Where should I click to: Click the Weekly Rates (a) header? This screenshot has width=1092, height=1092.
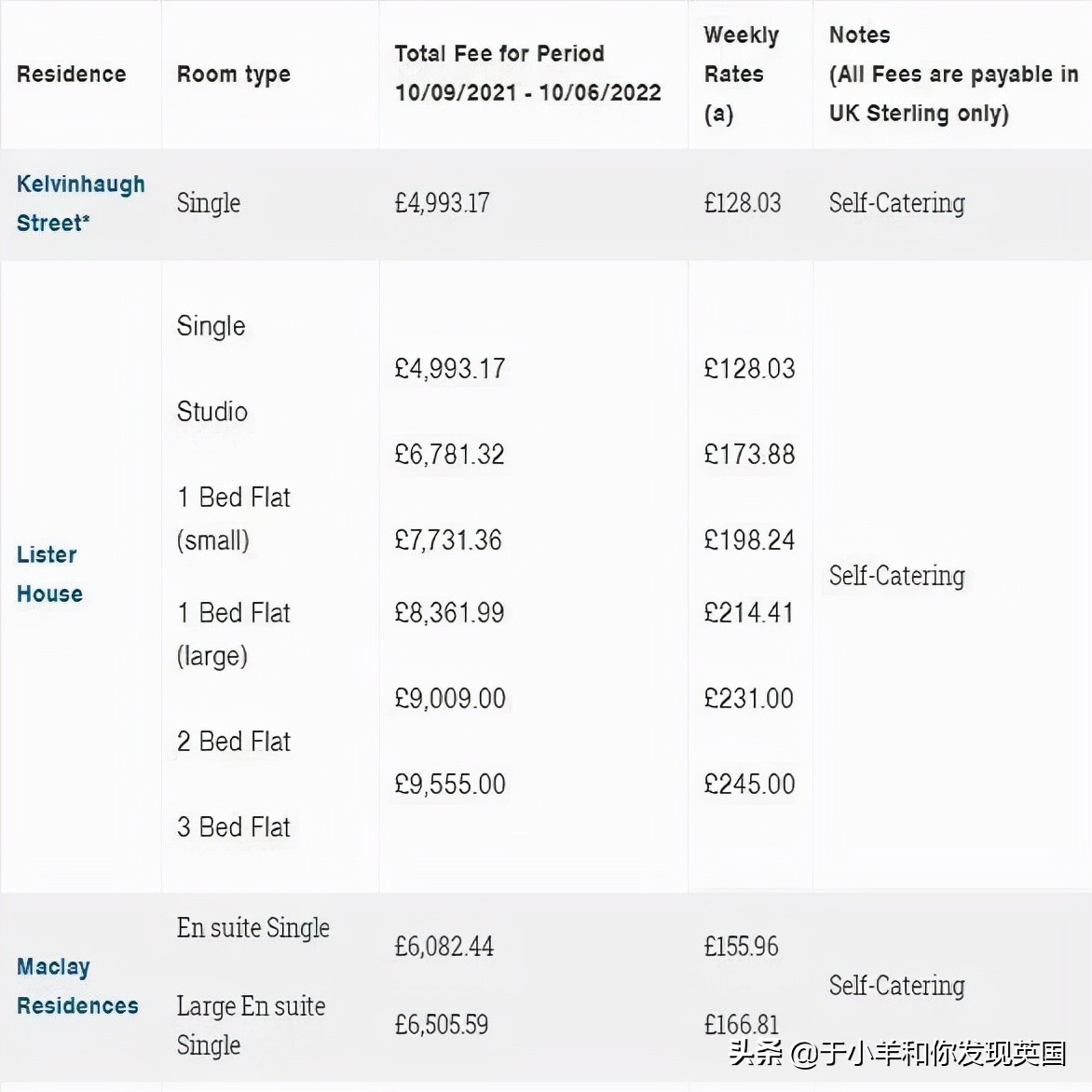click(x=741, y=75)
